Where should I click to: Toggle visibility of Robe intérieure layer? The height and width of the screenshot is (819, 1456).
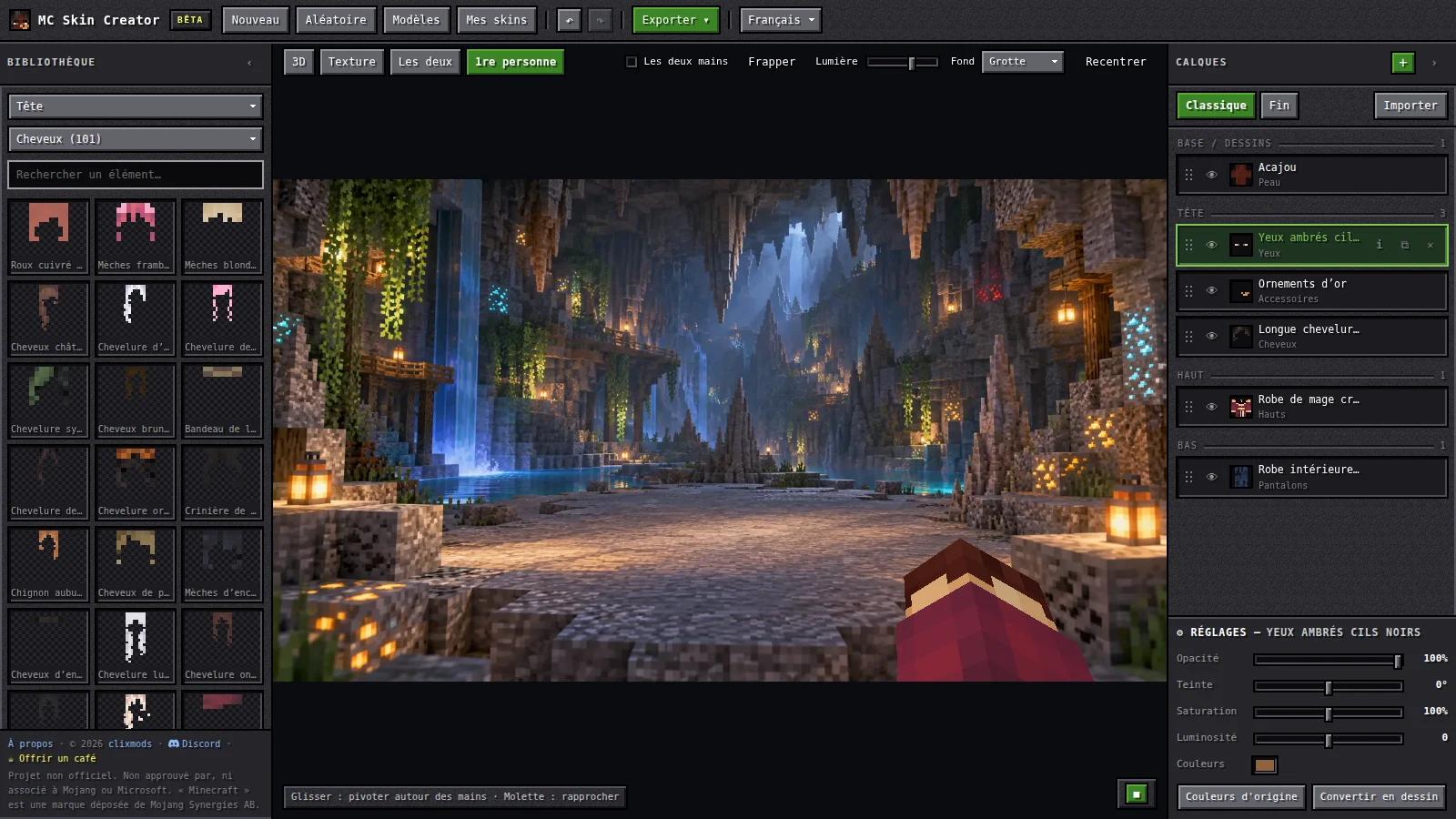1211,477
